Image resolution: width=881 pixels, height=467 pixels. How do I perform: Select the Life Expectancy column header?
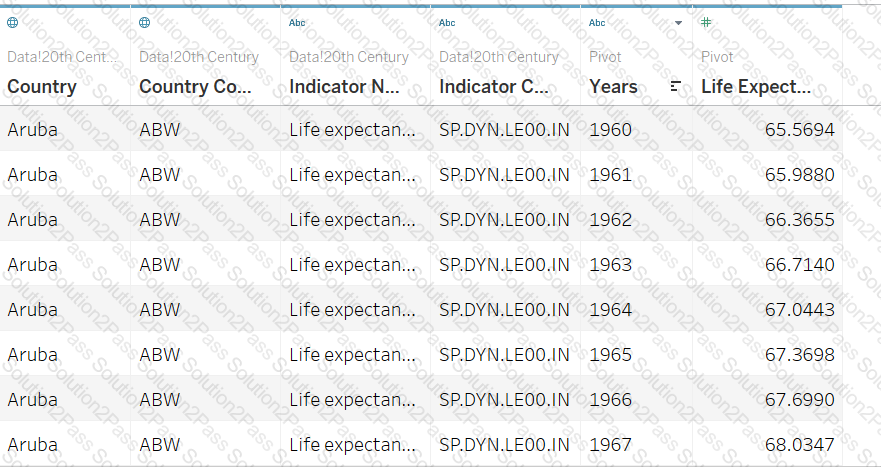click(756, 87)
